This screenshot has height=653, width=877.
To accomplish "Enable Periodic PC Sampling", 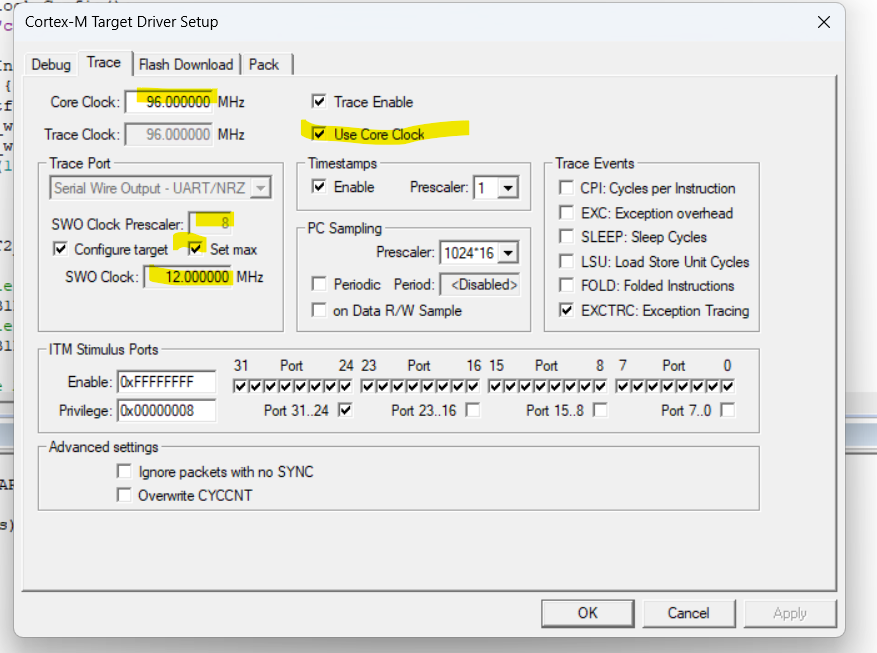I will (x=319, y=284).
